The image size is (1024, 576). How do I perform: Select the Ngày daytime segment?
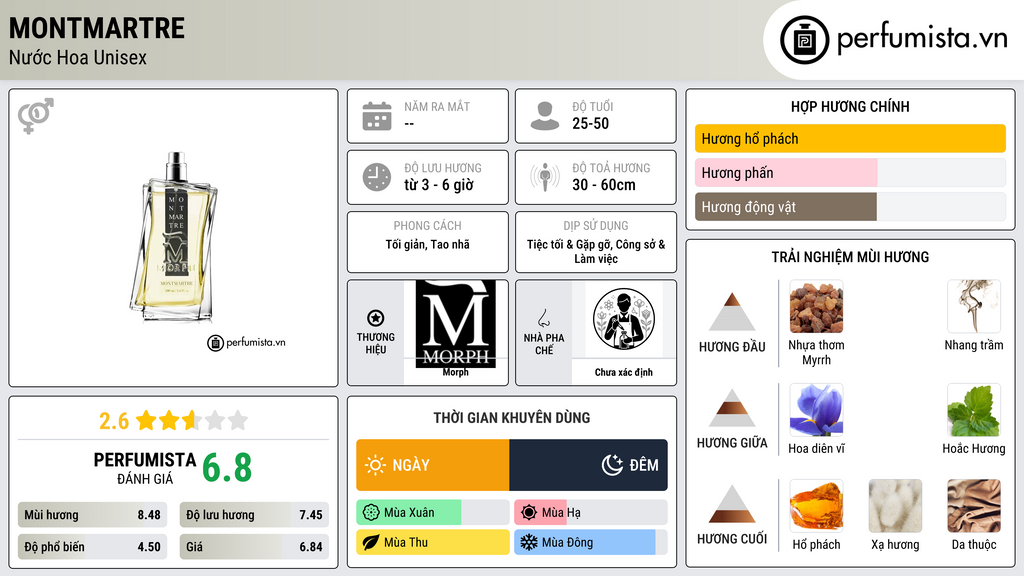(432, 465)
